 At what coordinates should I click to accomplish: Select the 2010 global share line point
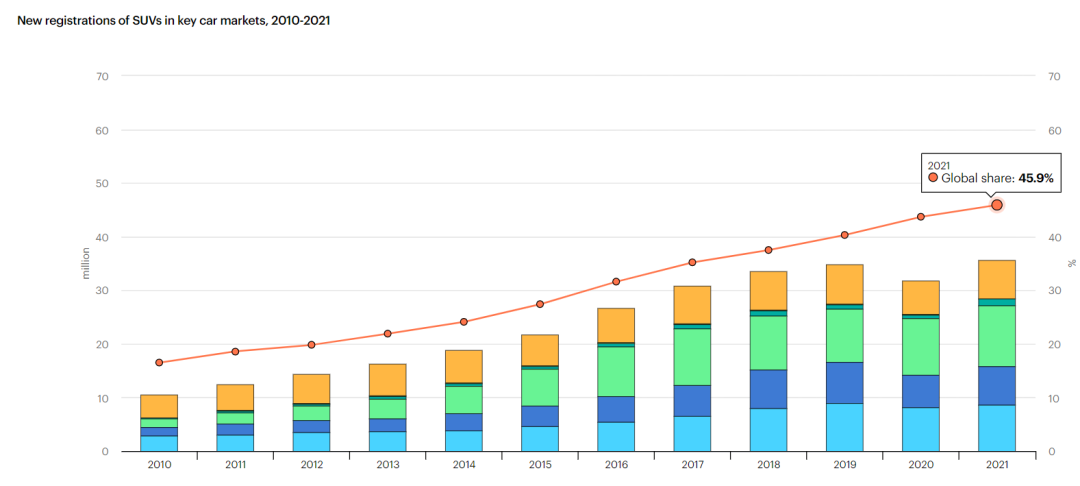(x=159, y=362)
